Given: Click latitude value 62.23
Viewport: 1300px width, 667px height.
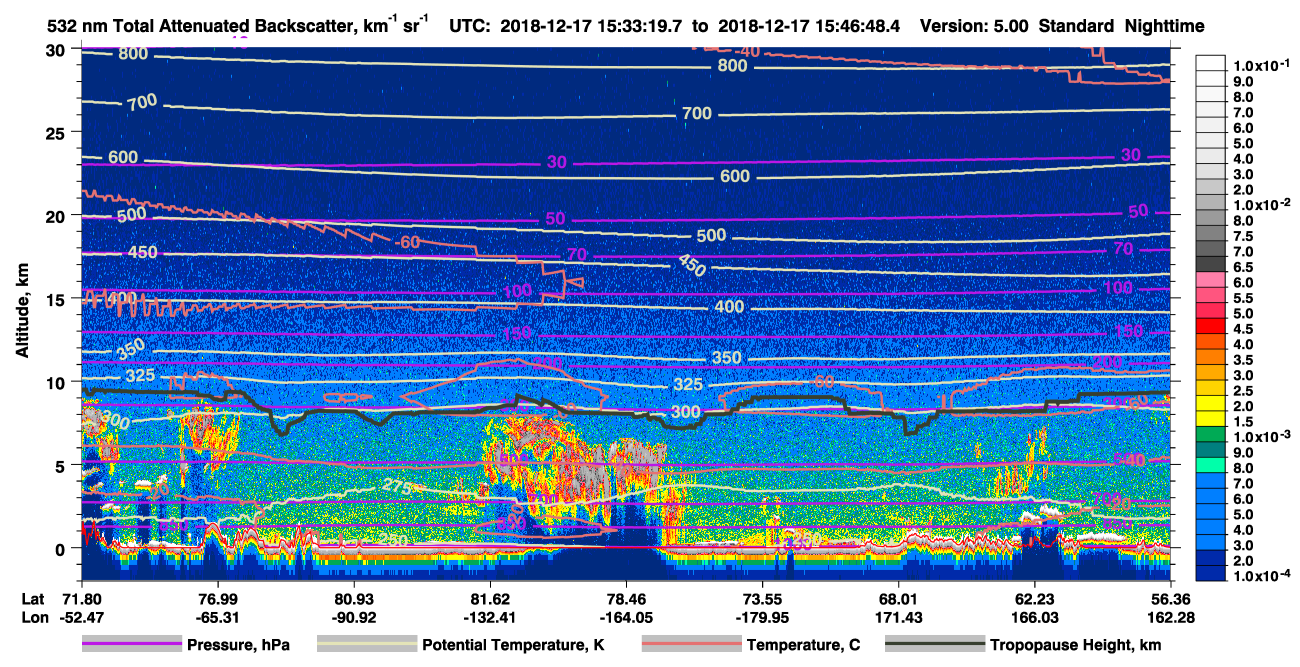Looking at the screenshot, I should pos(1034,601).
